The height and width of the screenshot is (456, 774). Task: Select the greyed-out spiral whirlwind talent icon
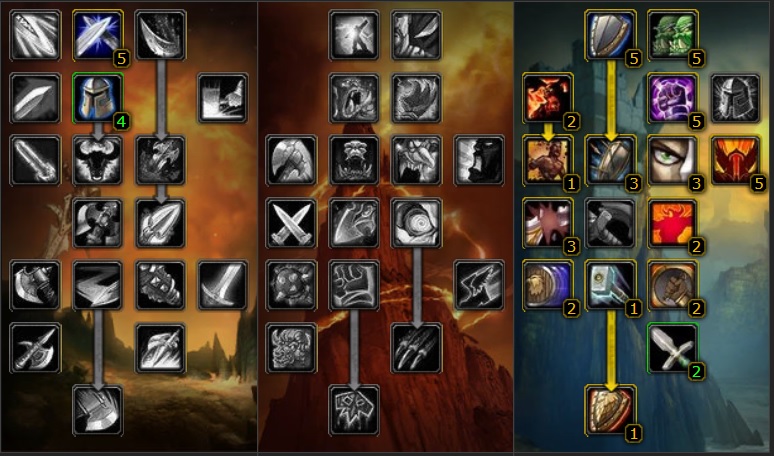point(416,223)
